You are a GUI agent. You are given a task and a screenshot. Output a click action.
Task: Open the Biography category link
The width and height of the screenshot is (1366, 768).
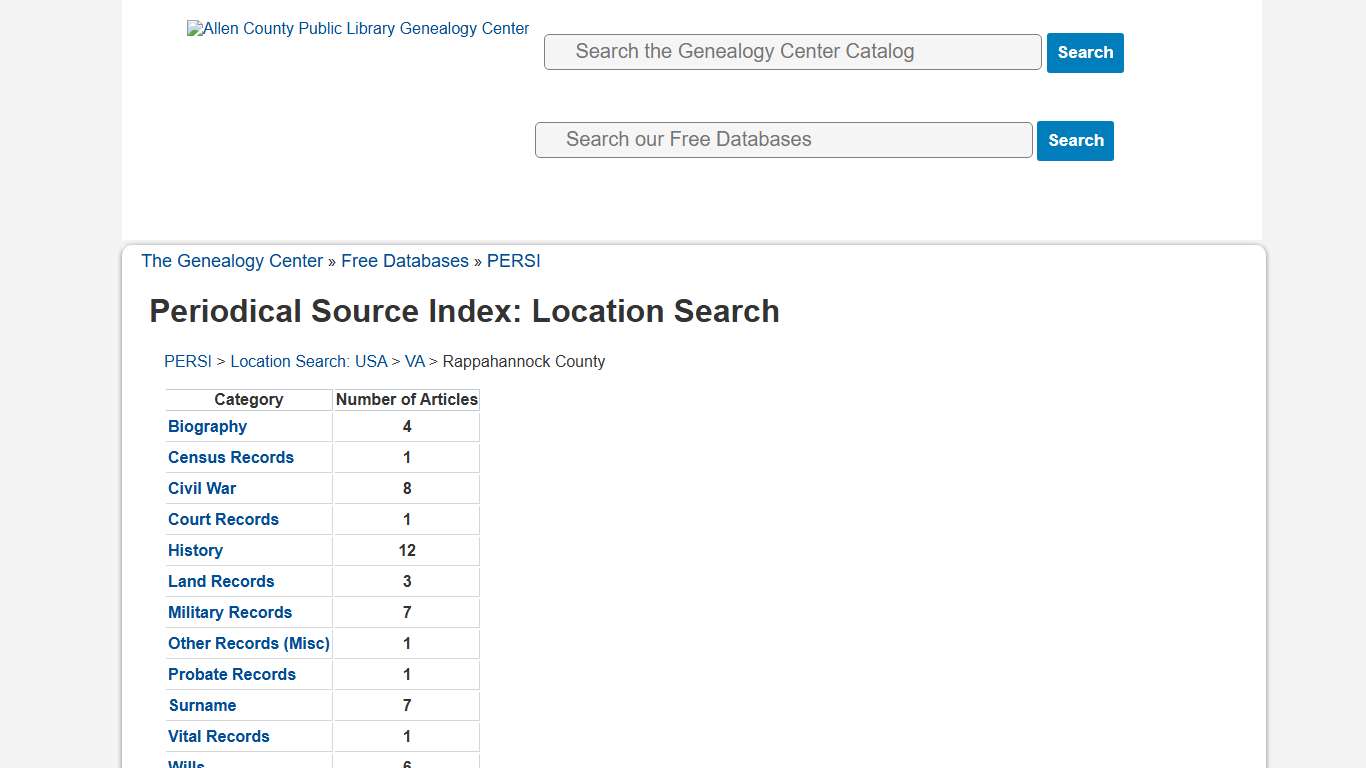(x=207, y=426)
